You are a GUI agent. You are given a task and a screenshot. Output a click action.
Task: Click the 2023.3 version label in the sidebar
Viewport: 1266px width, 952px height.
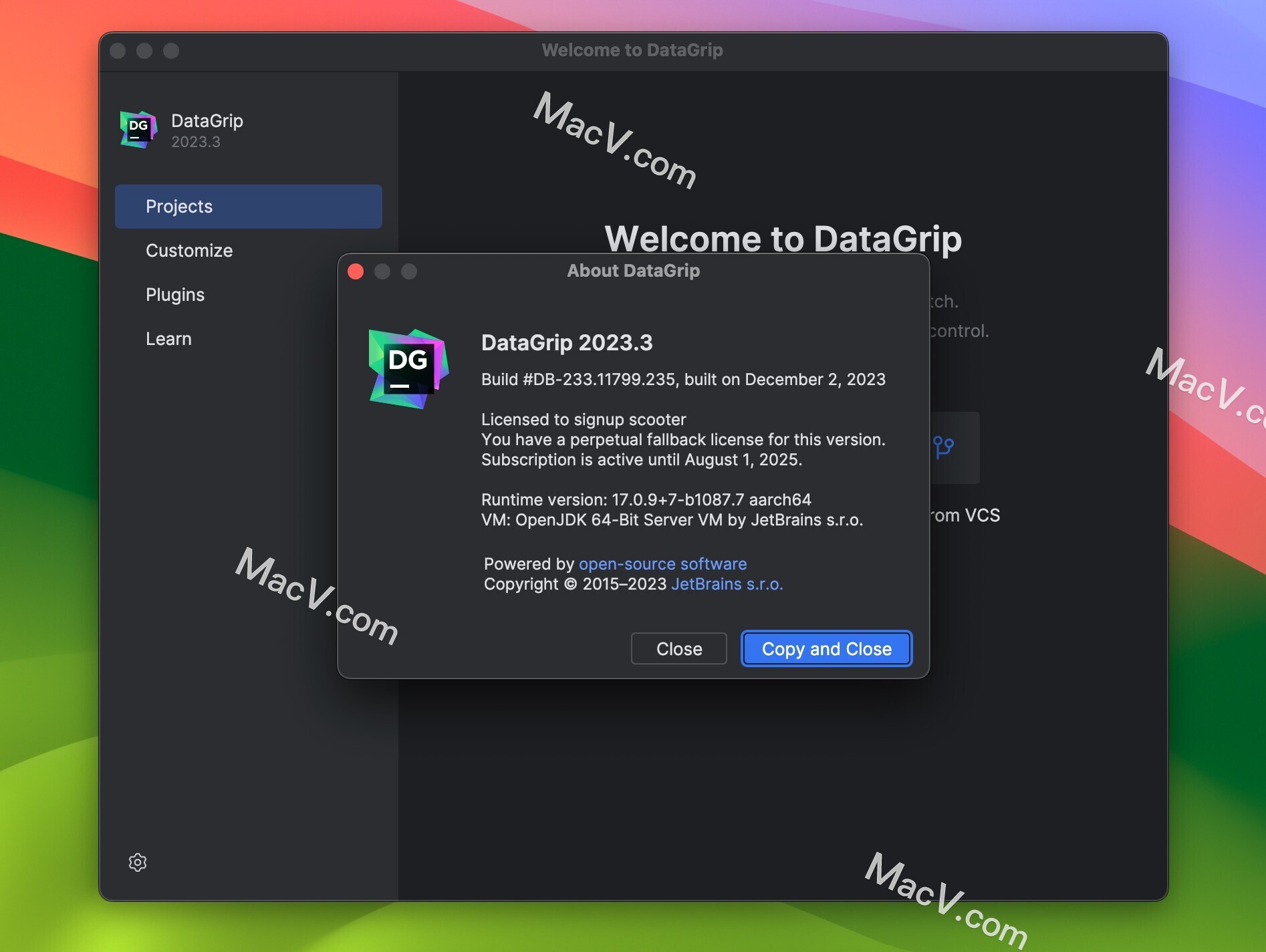(196, 142)
